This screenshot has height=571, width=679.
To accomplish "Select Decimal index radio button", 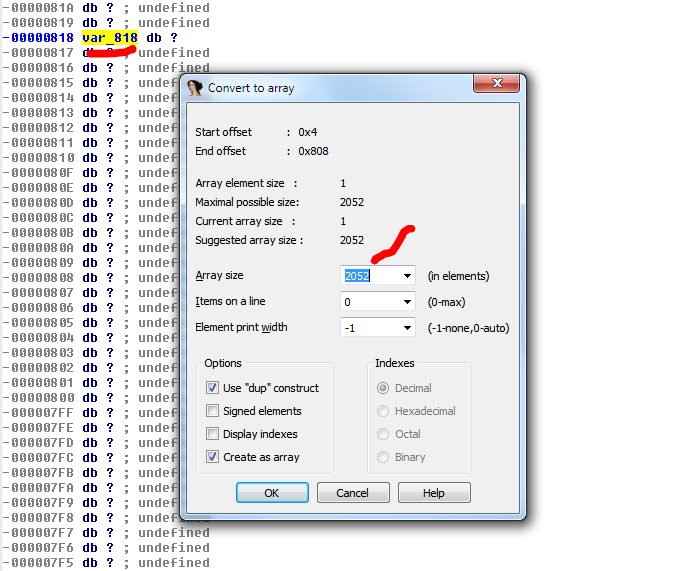I will pos(383,388).
